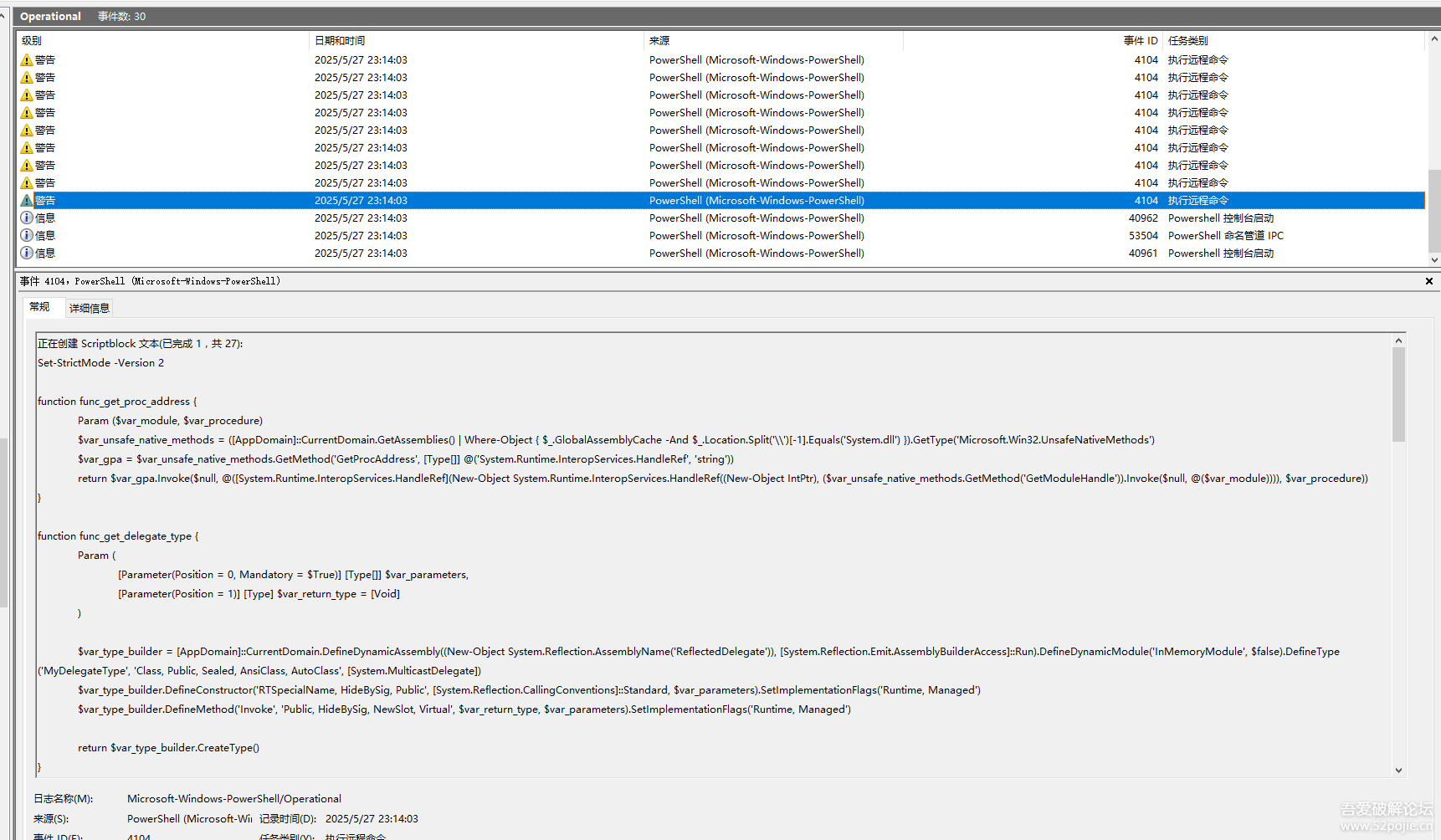1441x840 pixels.
Task: Click the script text scrollbar down arrow
Action: coord(1398,770)
